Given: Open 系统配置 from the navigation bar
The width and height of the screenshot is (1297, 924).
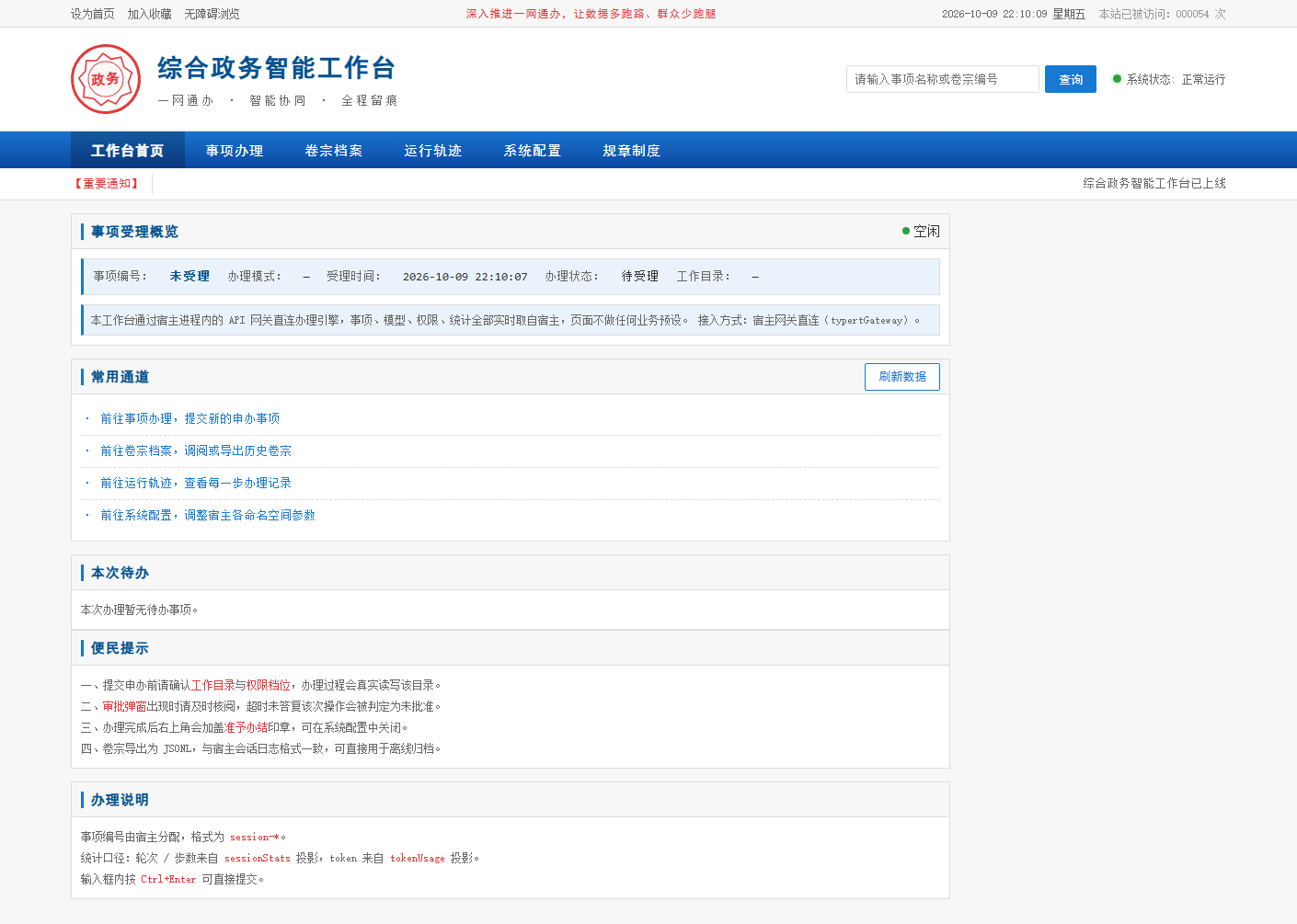Looking at the screenshot, I should [533, 150].
